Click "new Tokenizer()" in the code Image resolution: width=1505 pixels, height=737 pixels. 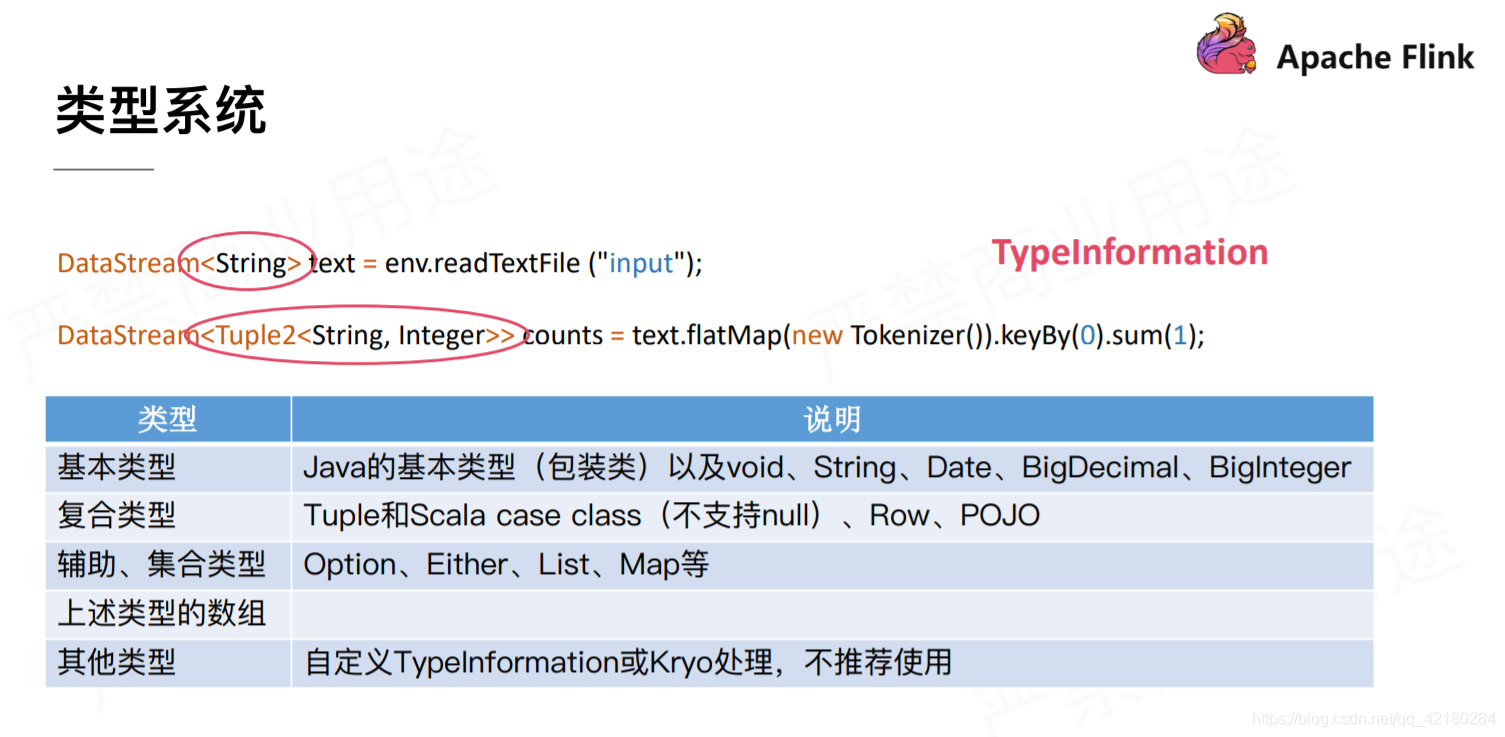pos(886,336)
